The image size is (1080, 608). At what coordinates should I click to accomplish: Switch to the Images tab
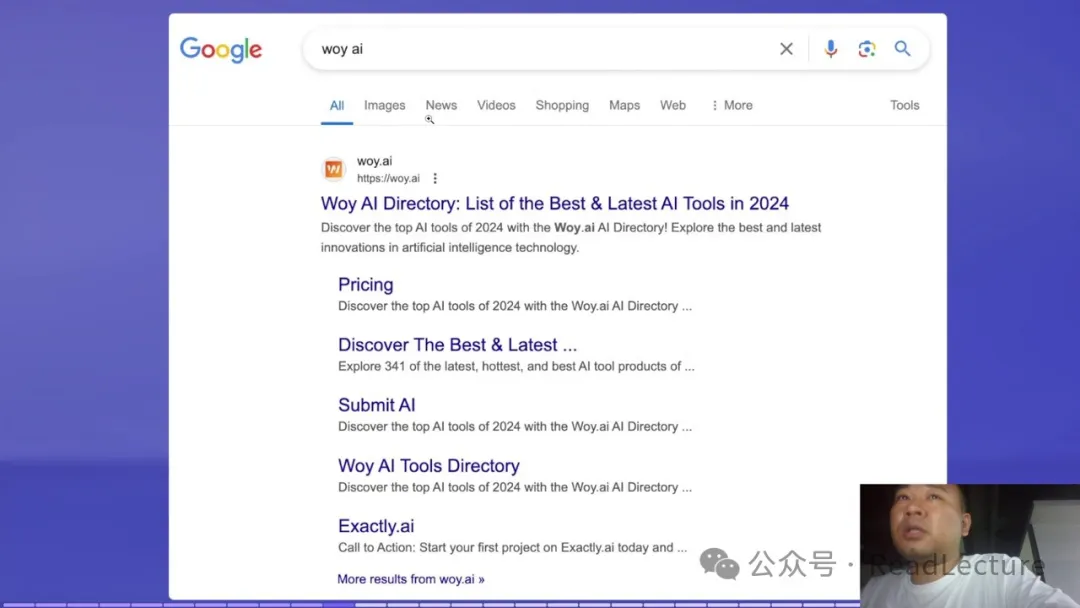pos(384,105)
